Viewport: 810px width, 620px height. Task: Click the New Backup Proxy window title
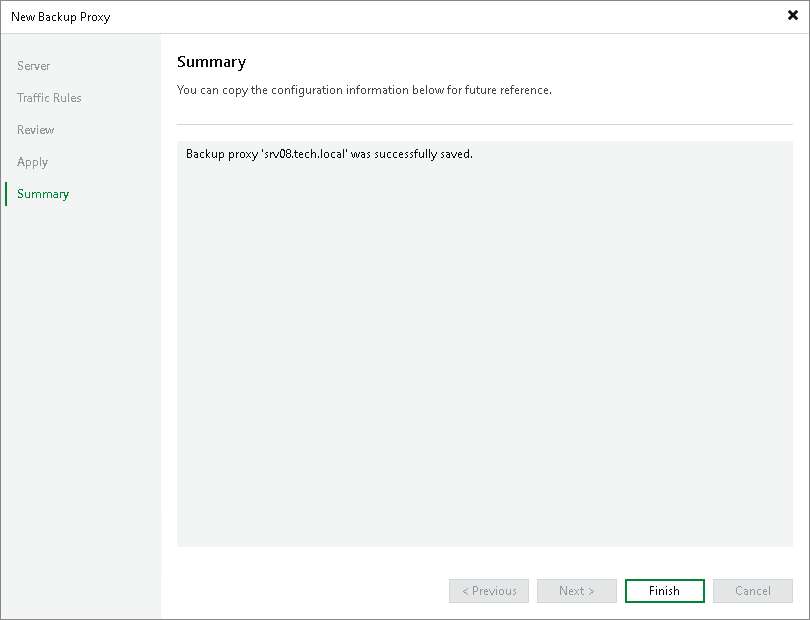pyautogui.click(x=60, y=17)
